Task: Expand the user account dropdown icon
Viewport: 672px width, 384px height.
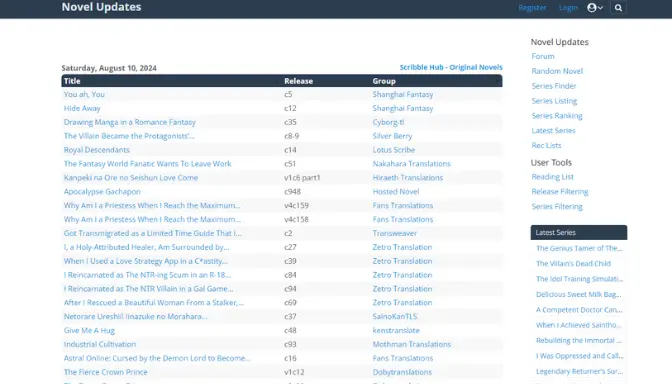Action: 595,7
